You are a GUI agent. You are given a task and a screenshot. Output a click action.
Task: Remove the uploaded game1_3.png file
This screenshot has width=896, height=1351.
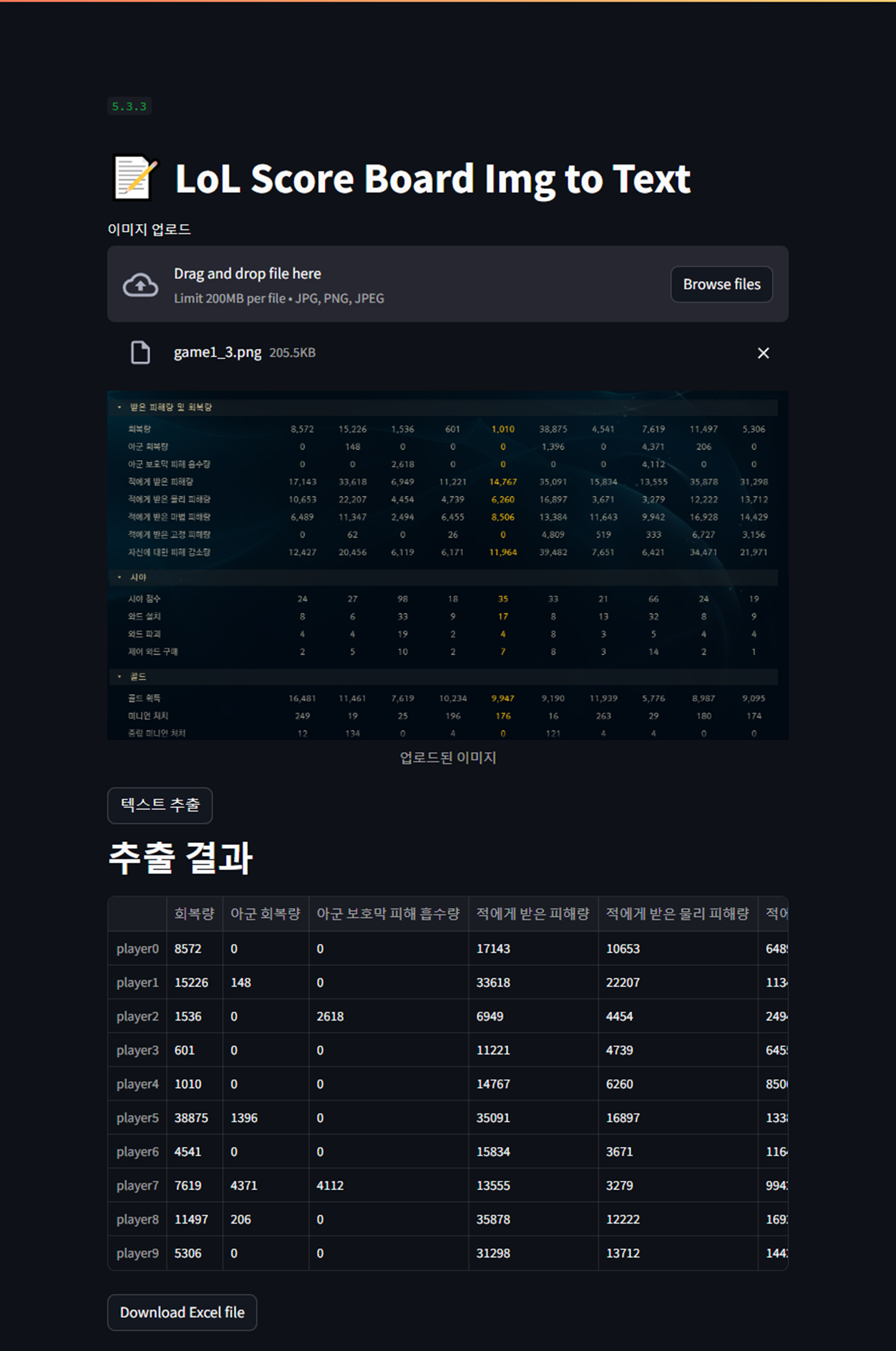point(764,353)
